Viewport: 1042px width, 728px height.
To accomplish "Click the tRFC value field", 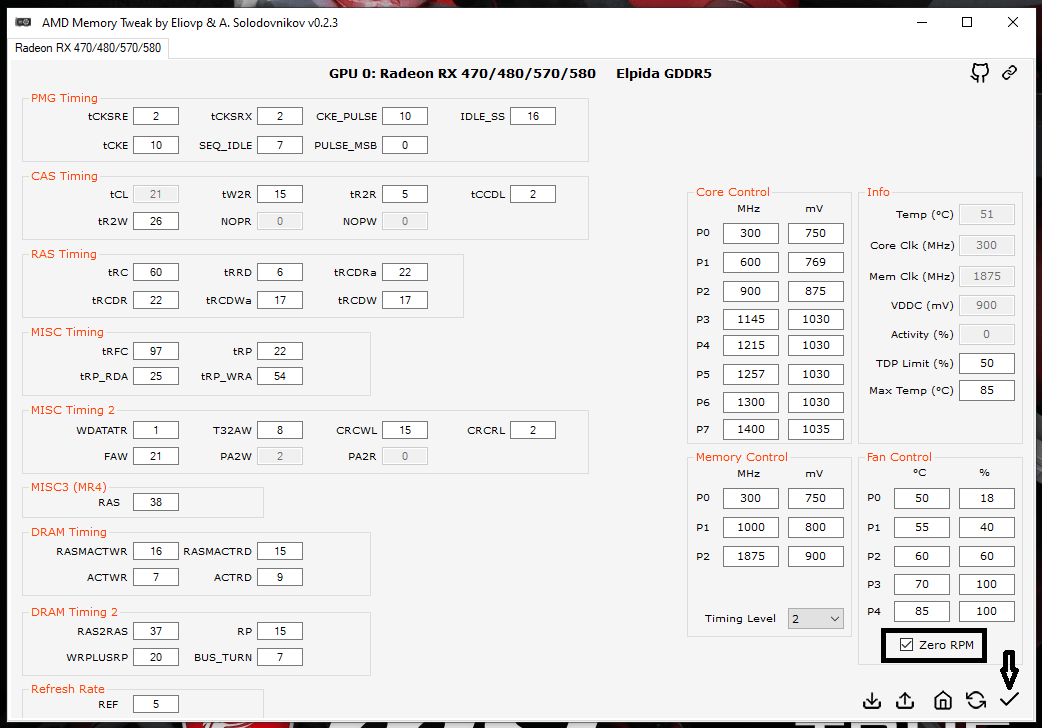I will [156, 351].
